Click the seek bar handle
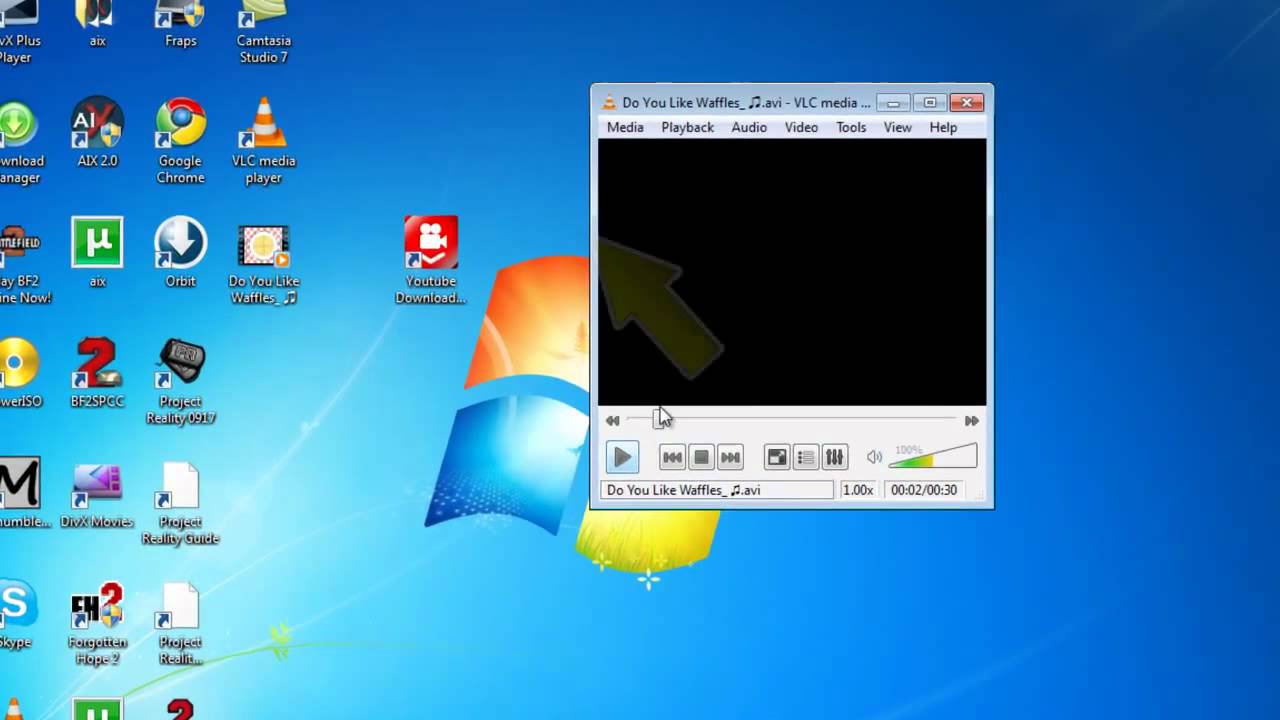Screen dimensions: 1280x720 [658, 420]
